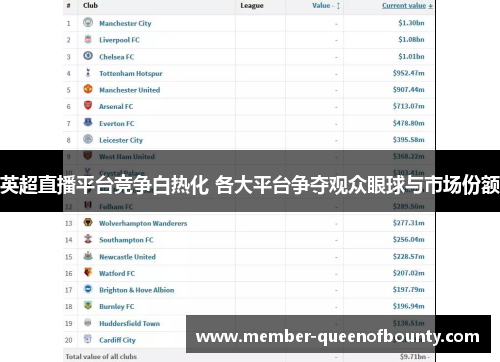Click the $478.80m Everton value
500x362 pixels.
[409, 123]
